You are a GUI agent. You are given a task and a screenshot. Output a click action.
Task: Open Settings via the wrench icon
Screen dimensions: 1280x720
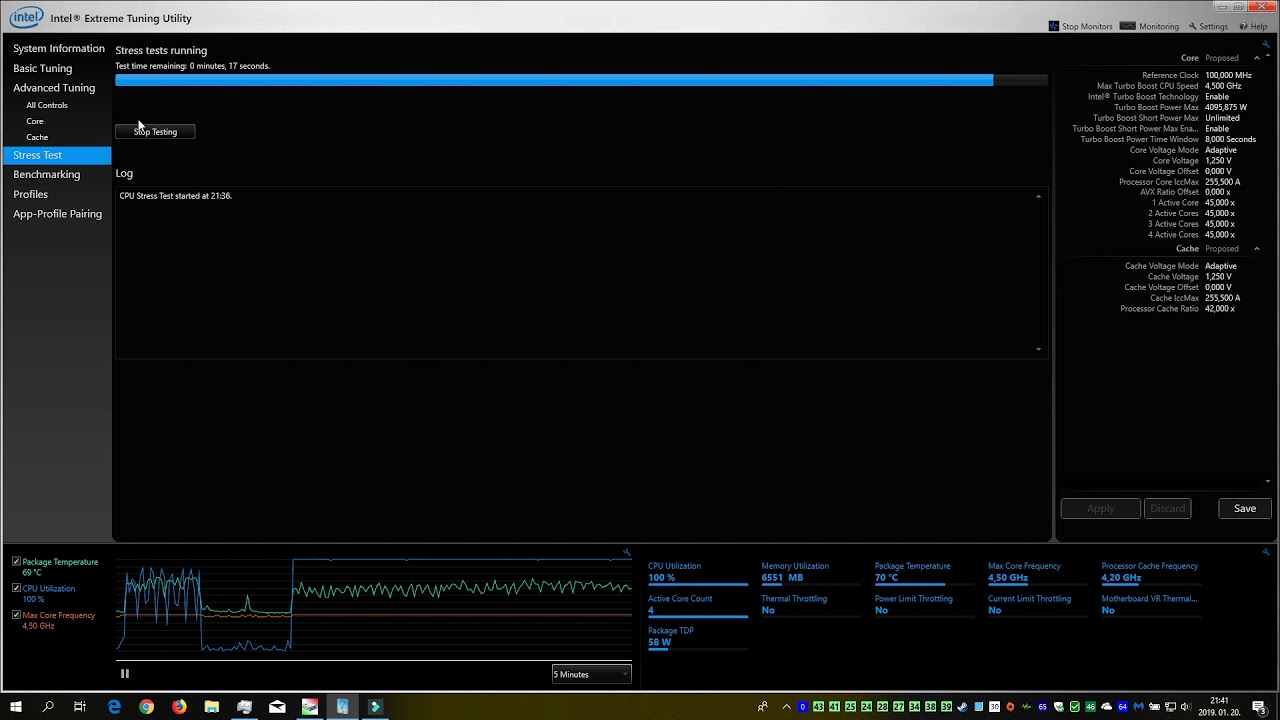tap(1192, 26)
